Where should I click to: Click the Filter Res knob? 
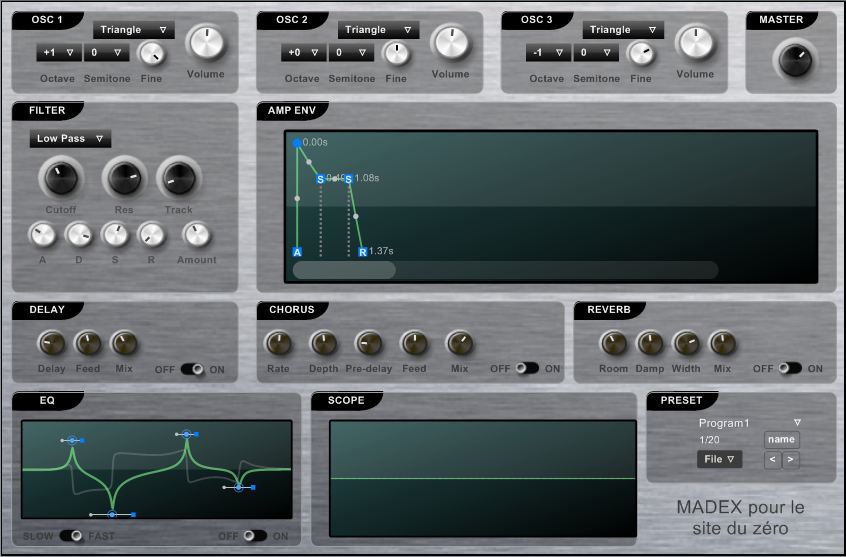click(123, 180)
